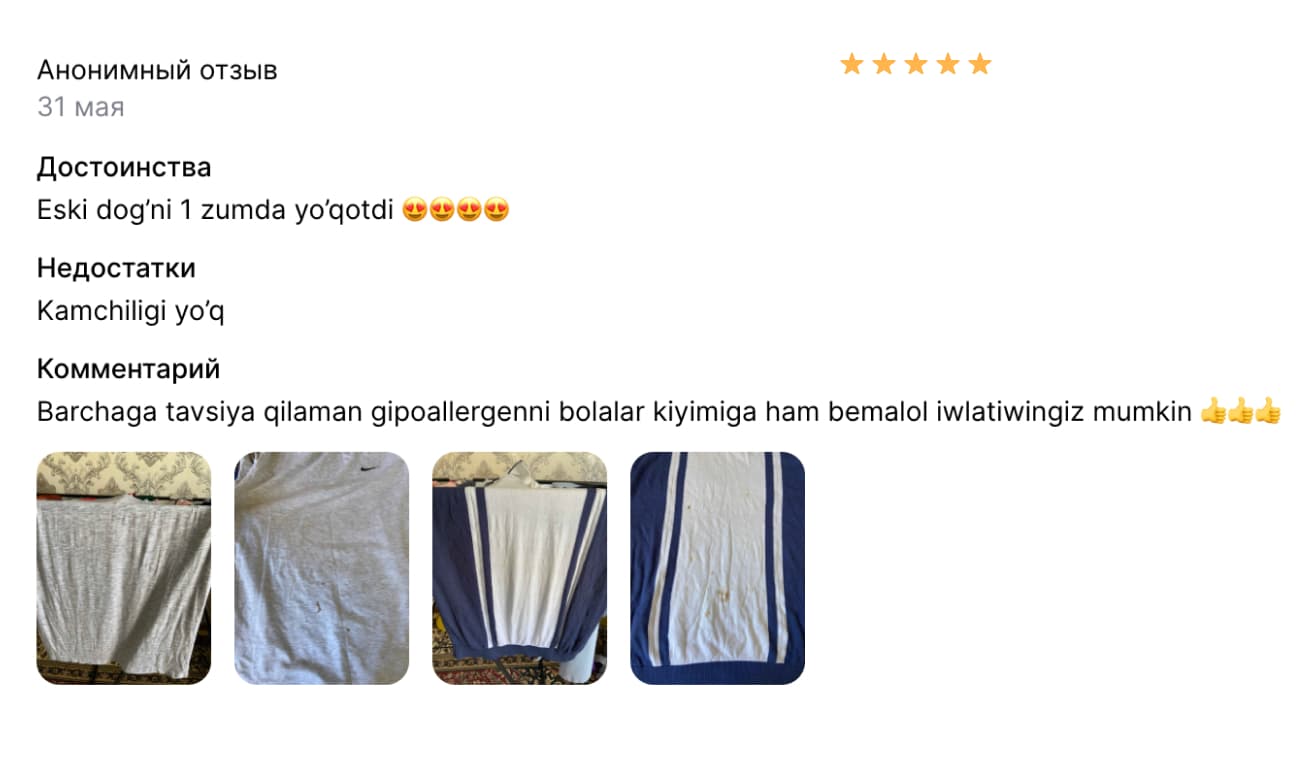Click the first rating star
The height and width of the screenshot is (768, 1312).
(852, 64)
